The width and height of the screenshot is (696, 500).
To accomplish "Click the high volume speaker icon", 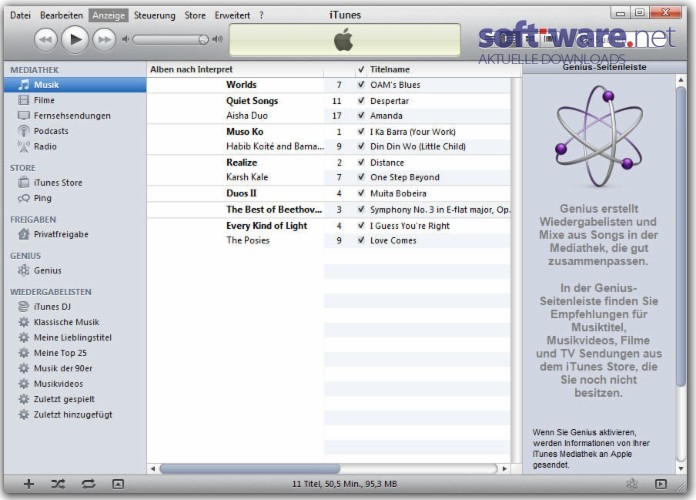I will tap(218, 39).
